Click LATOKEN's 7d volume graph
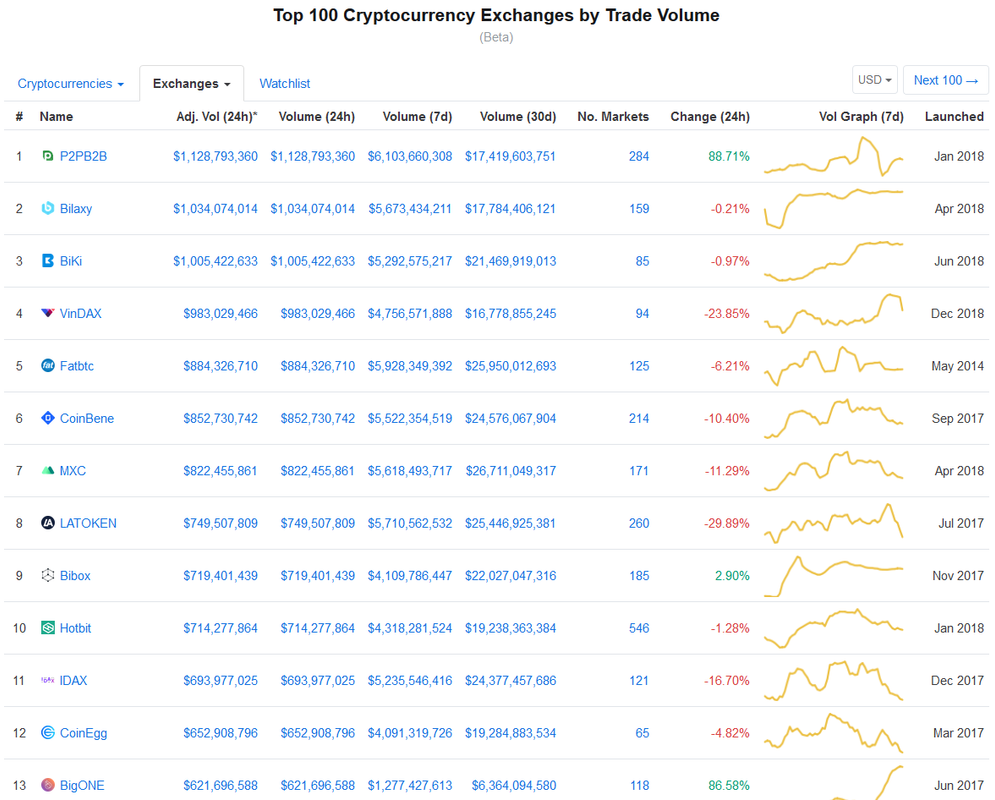Viewport: 995px width, 800px height. 833,523
